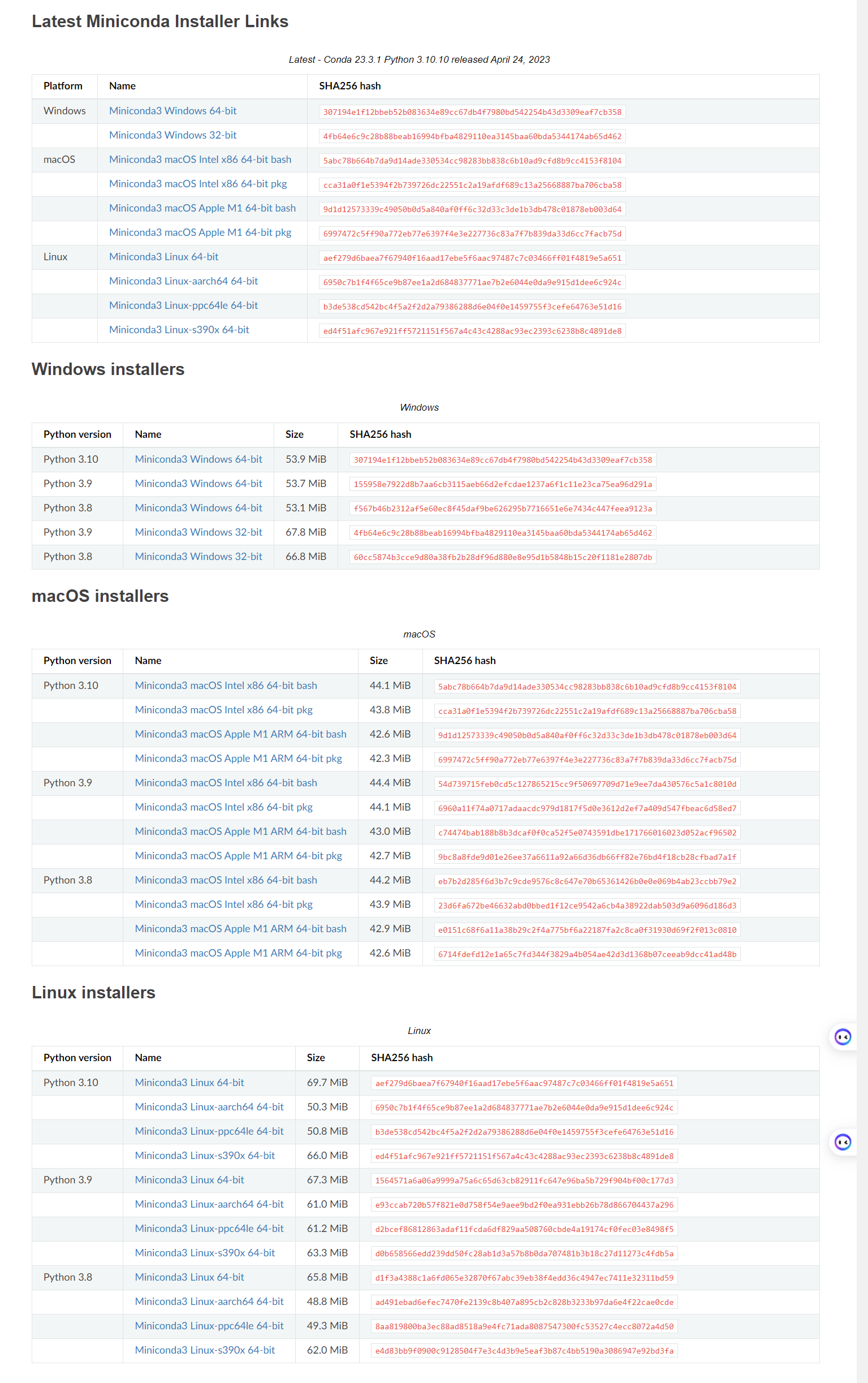Download Miniconda3 macOS Apple M1 64-bit pkg
Image resolution: width=868 pixels, height=1383 pixels.
pyautogui.click(x=200, y=232)
